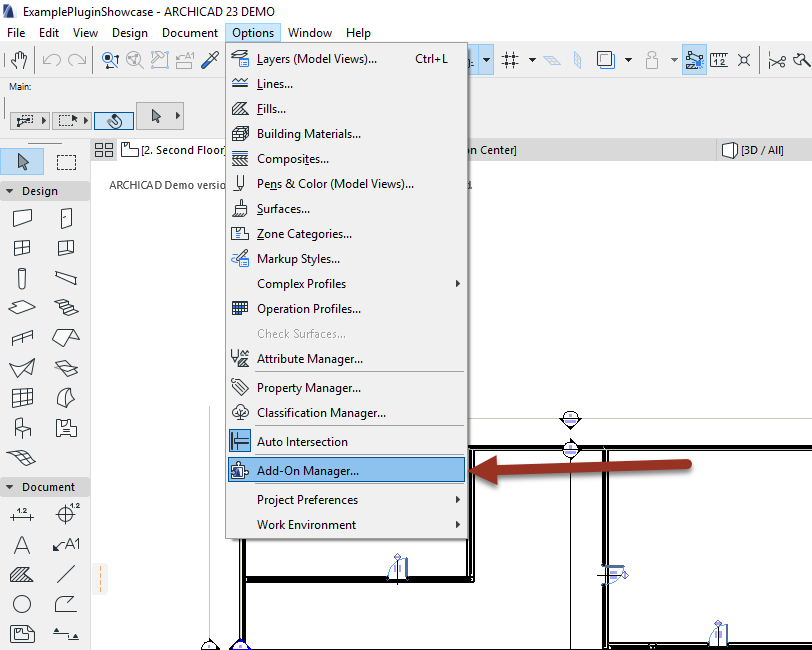Toggle the Auto Intersection option
The height and width of the screenshot is (650, 812).
pos(347,442)
